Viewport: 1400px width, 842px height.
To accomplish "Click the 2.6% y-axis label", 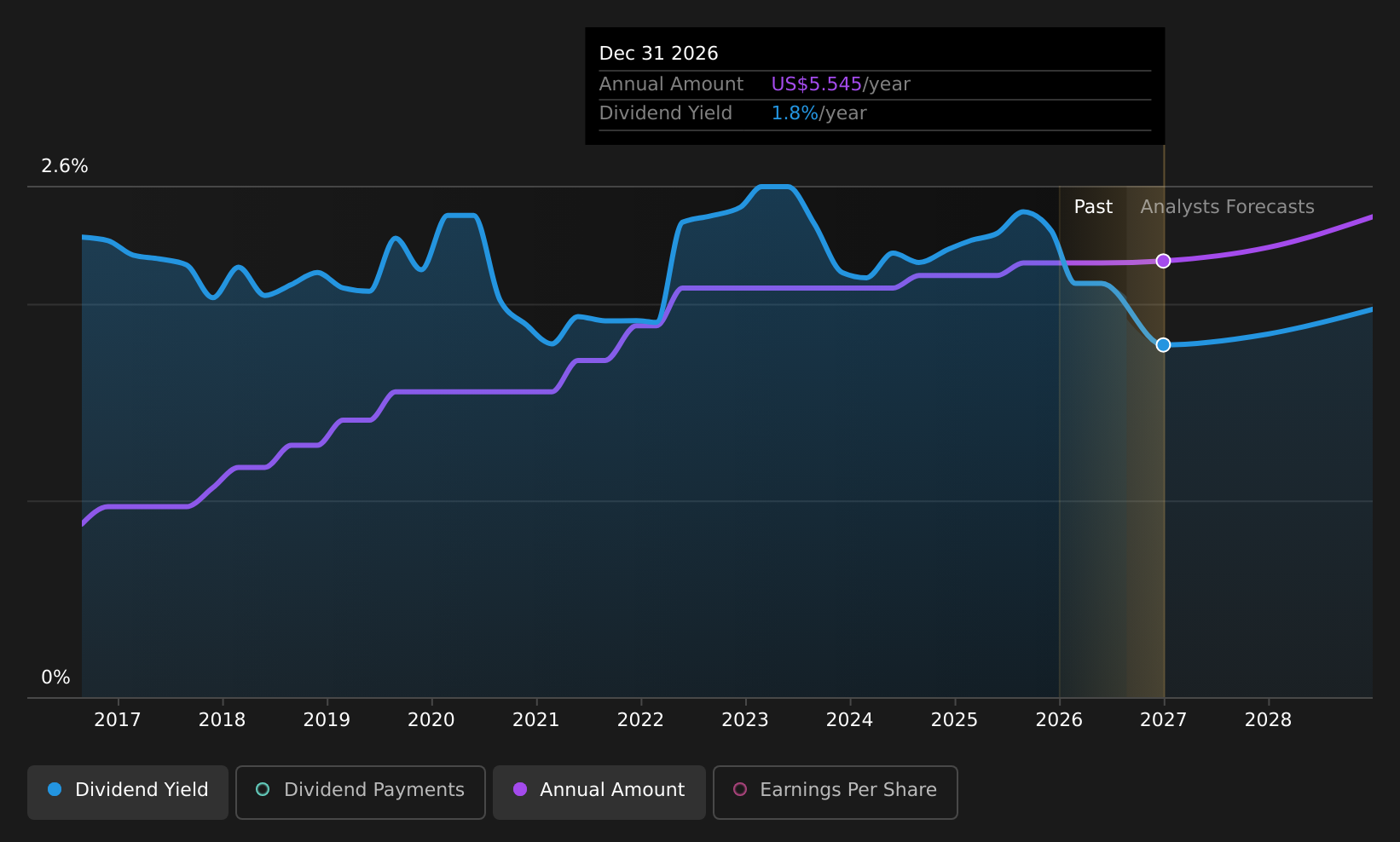I will (65, 166).
